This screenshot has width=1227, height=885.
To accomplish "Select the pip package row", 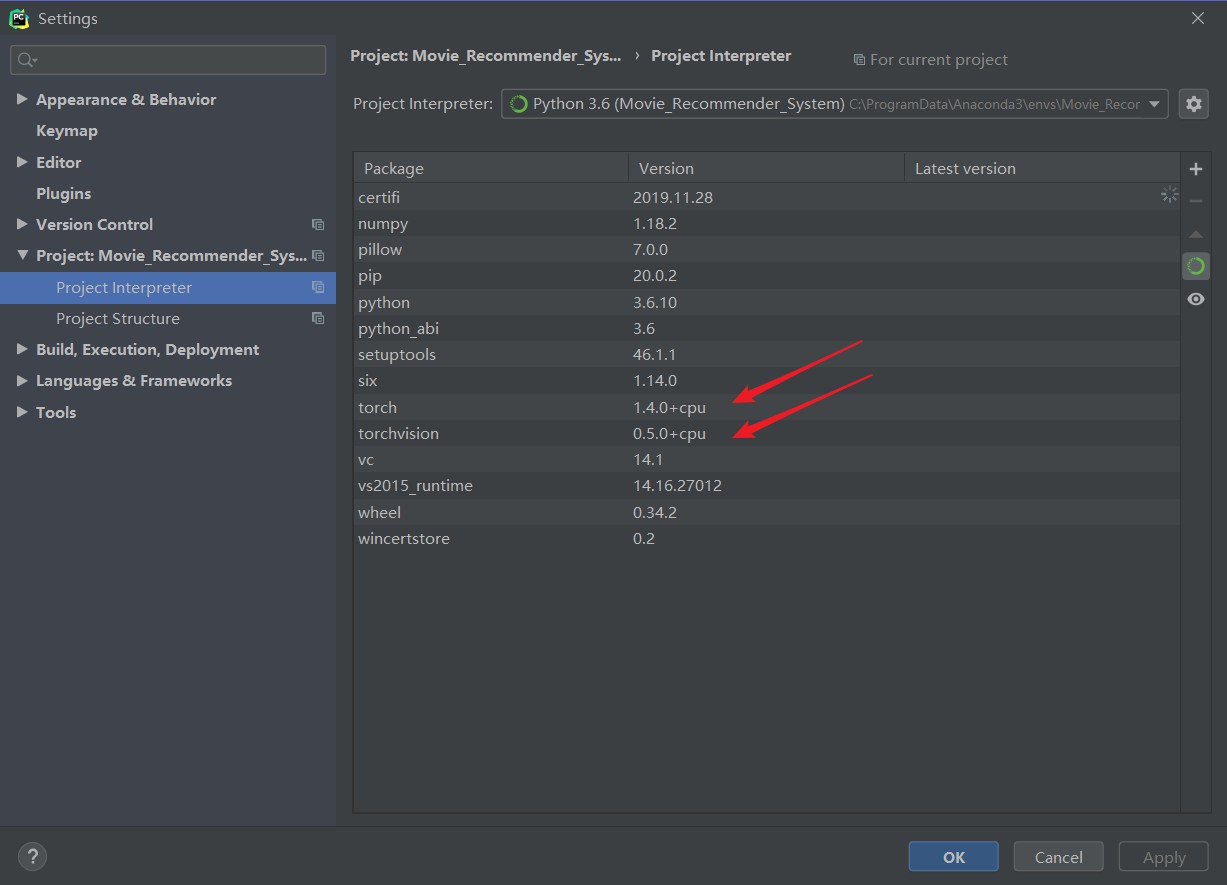I will [x=767, y=275].
